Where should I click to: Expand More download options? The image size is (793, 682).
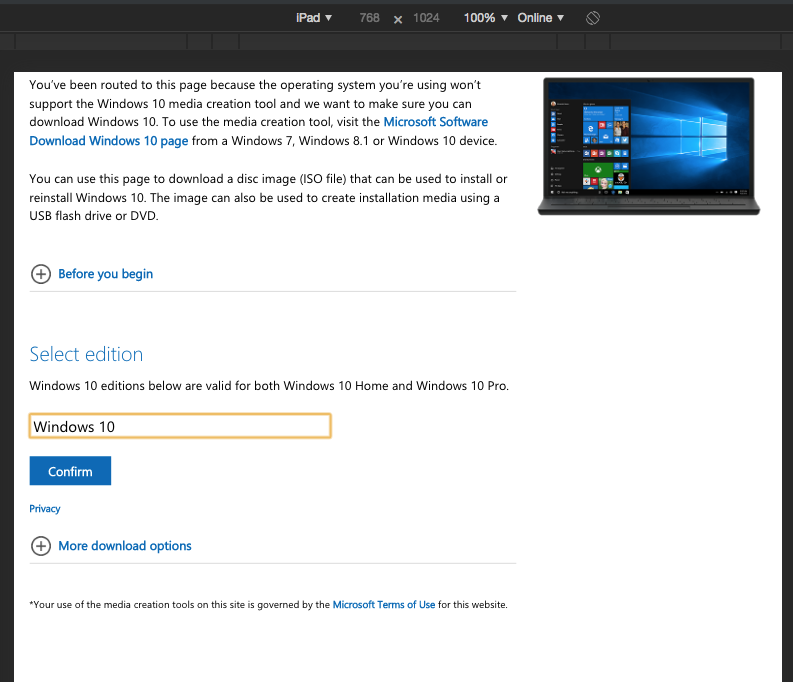(125, 546)
